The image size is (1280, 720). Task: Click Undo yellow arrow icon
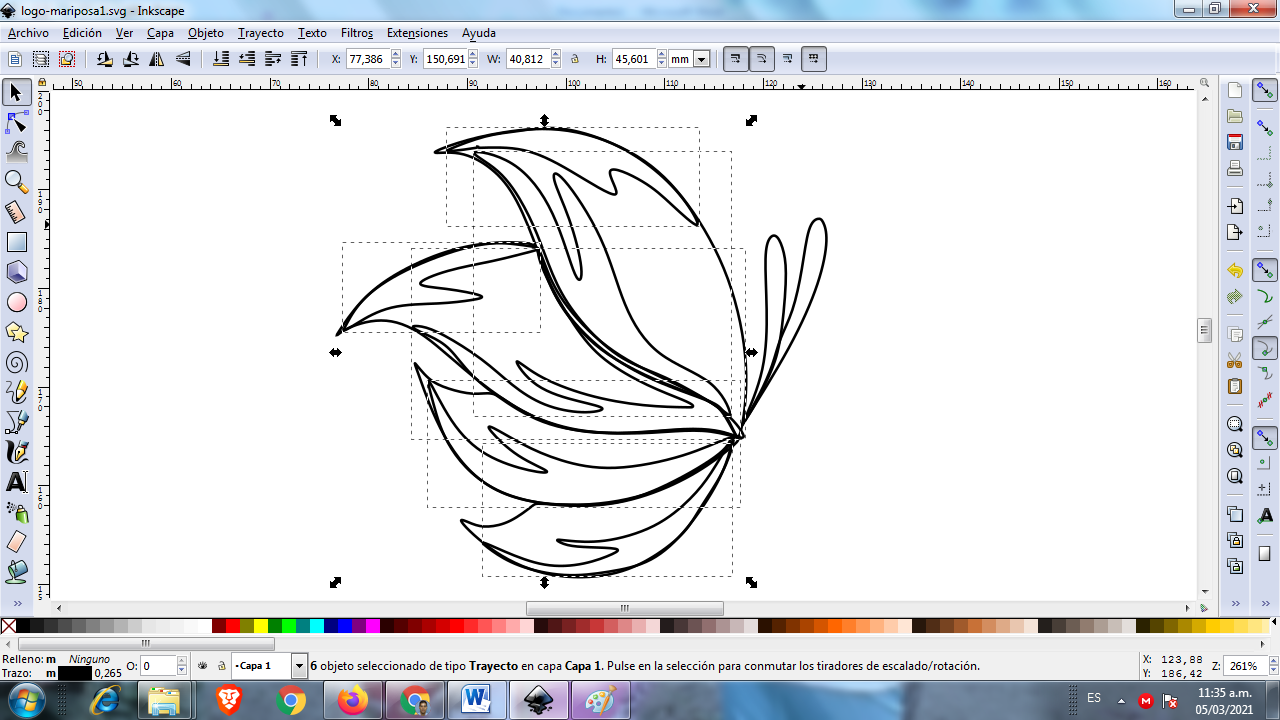[1235, 271]
